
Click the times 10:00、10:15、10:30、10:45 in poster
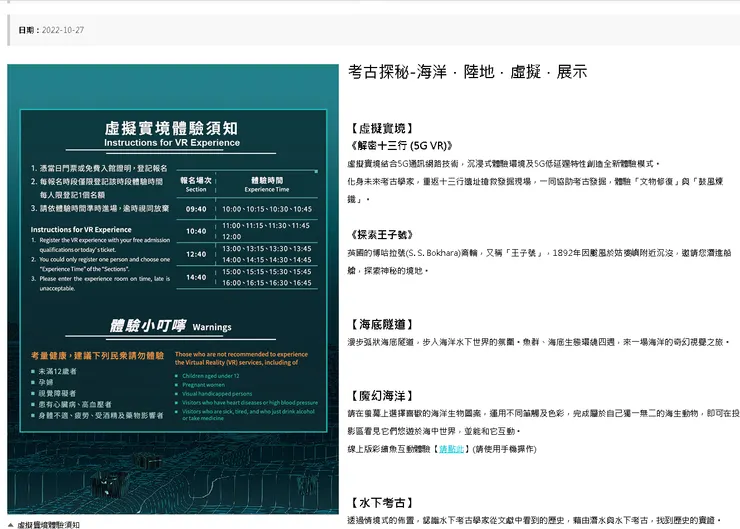click(x=267, y=209)
